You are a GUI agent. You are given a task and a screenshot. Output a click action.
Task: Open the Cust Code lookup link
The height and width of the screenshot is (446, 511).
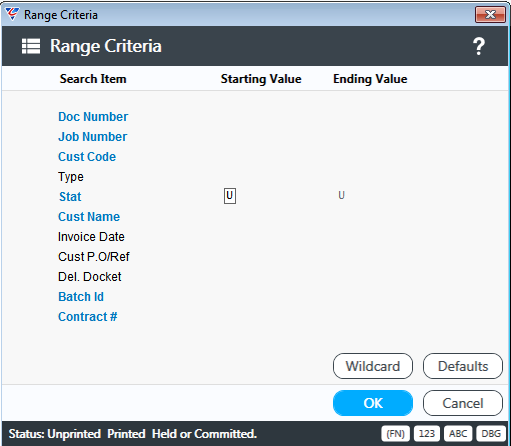[x=87, y=157]
